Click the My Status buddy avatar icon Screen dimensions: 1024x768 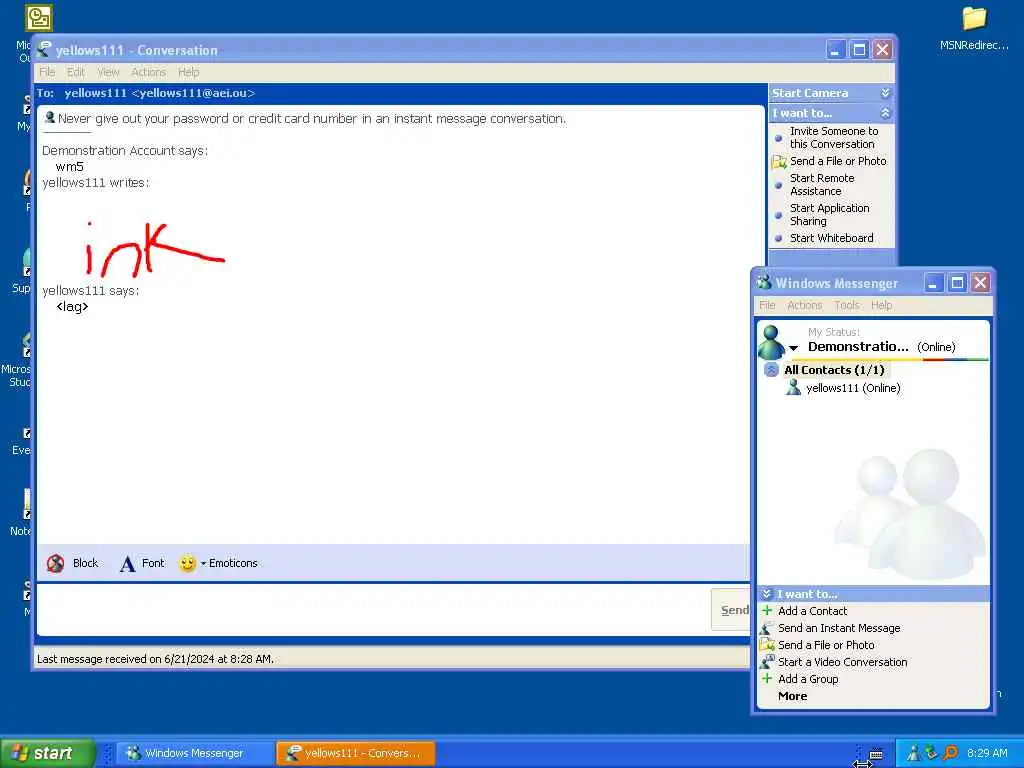(771, 342)
